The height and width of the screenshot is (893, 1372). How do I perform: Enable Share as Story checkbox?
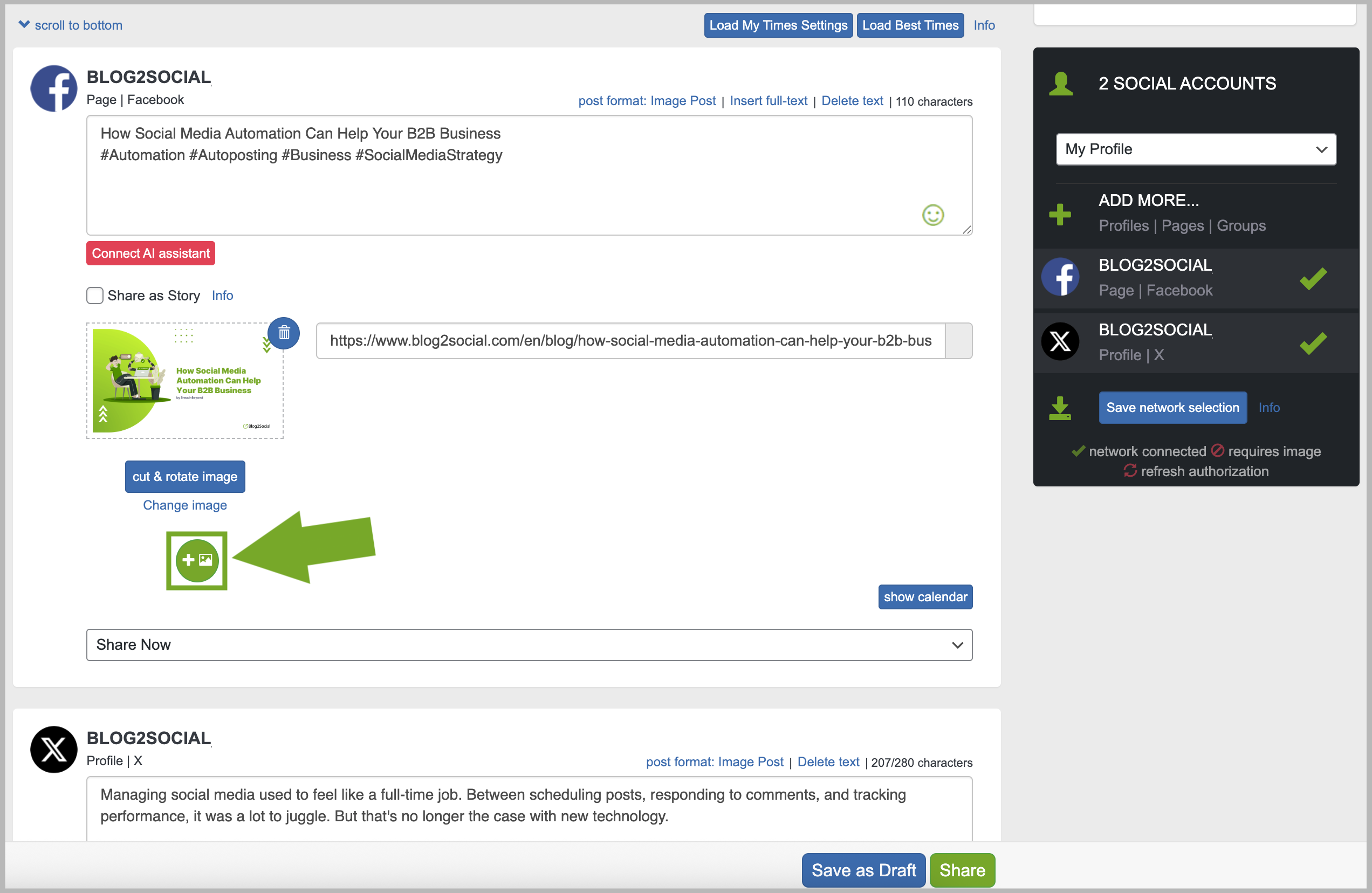94,295
